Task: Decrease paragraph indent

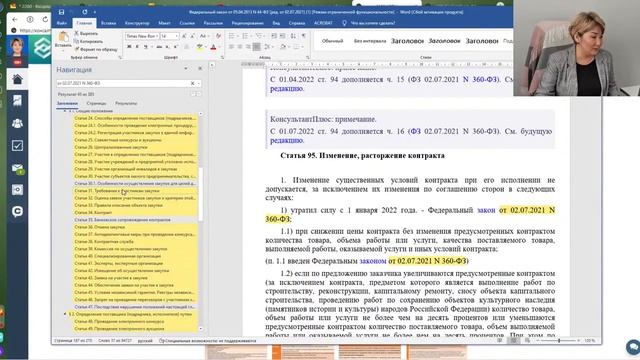Action: pos(274,36)
